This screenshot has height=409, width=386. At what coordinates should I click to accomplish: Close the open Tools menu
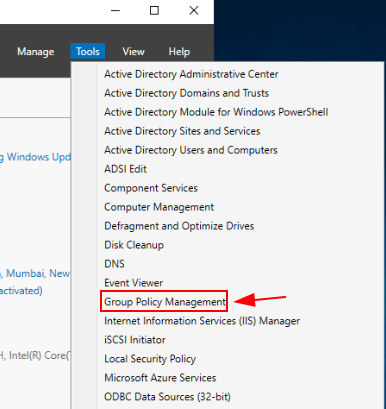click(88, 51)
